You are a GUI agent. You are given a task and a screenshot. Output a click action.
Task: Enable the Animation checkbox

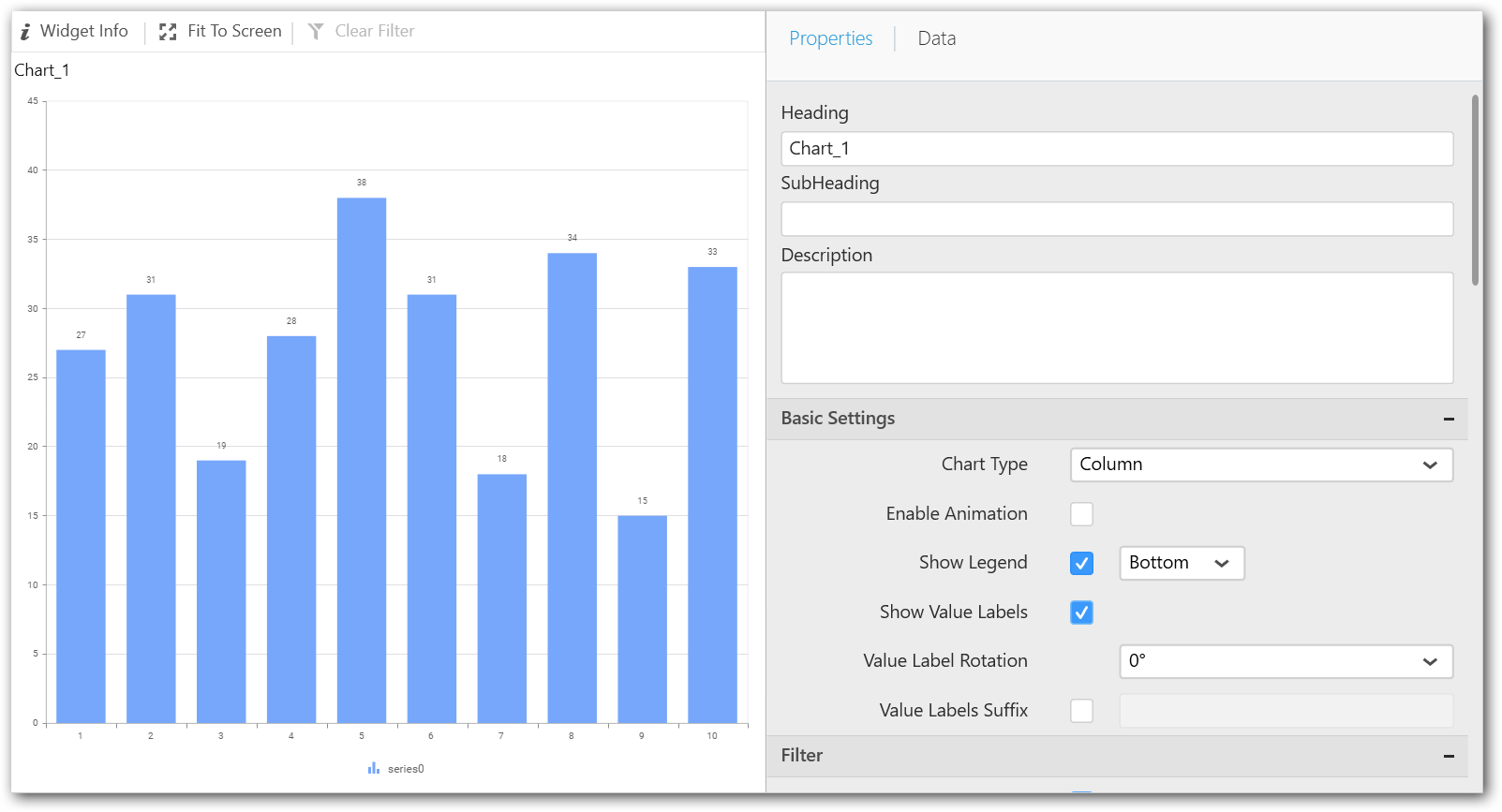(x=1081, y=514)
